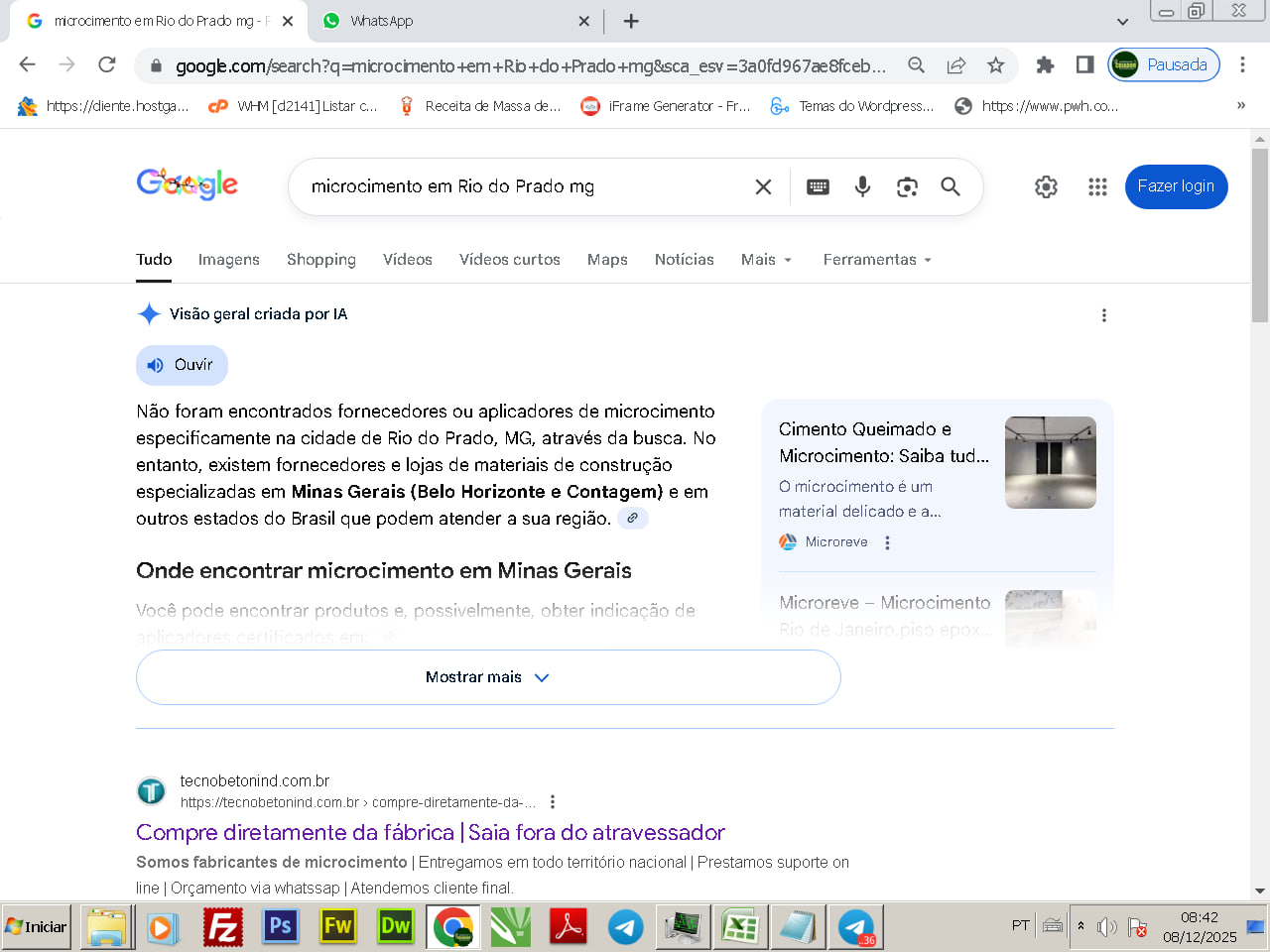Toggle Chrome side panel

click(x=1084, y=65)
